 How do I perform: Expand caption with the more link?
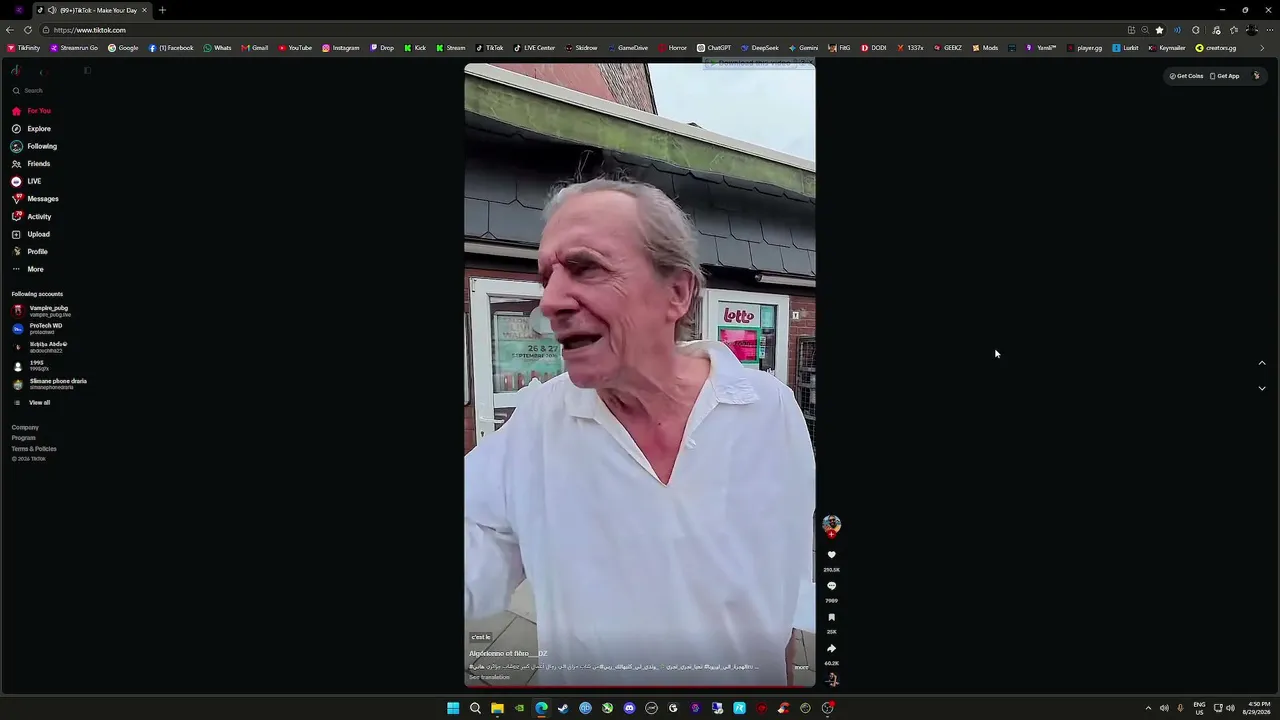801,667
